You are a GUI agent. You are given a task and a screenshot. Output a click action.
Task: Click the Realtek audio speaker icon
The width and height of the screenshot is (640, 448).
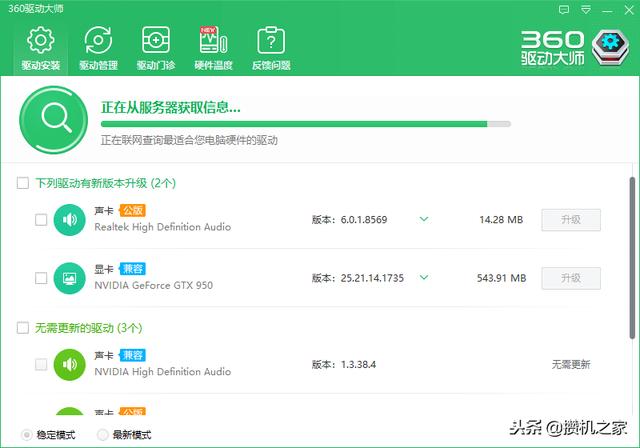(69, 220)
